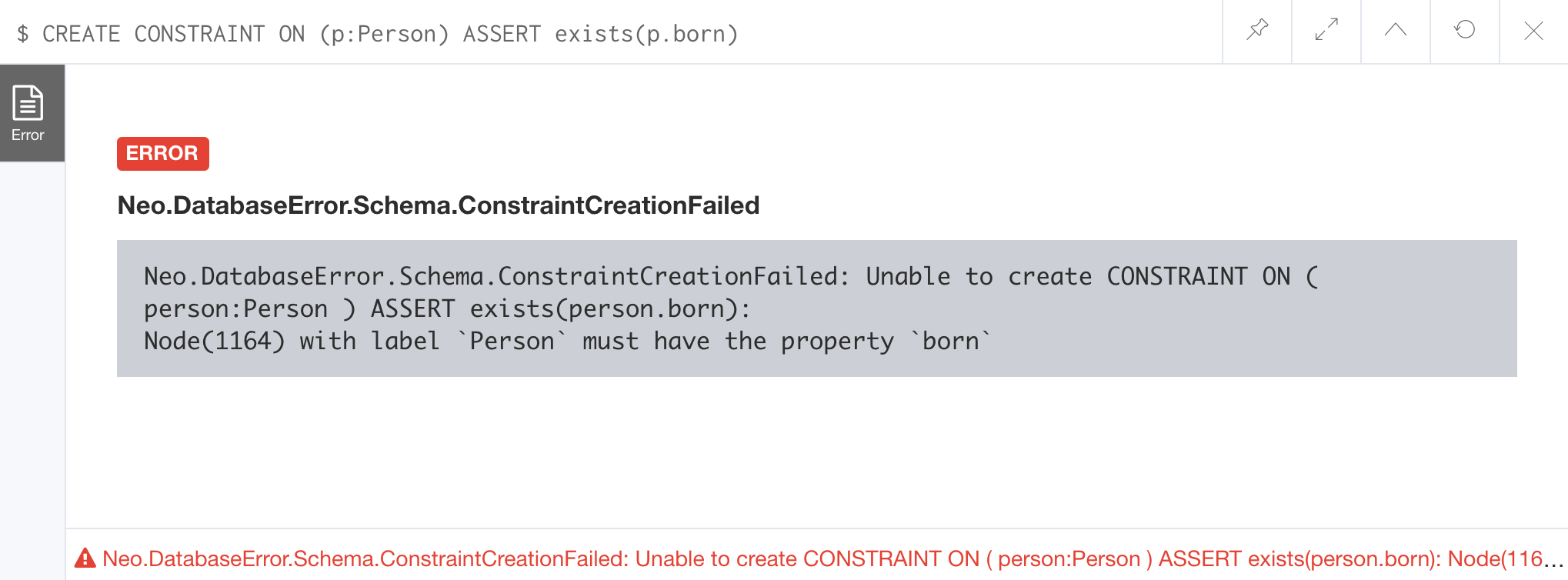Click the red ERROR badge
Image resolution: width=1568 pixels, height=580 pixels.
(162, 153)
